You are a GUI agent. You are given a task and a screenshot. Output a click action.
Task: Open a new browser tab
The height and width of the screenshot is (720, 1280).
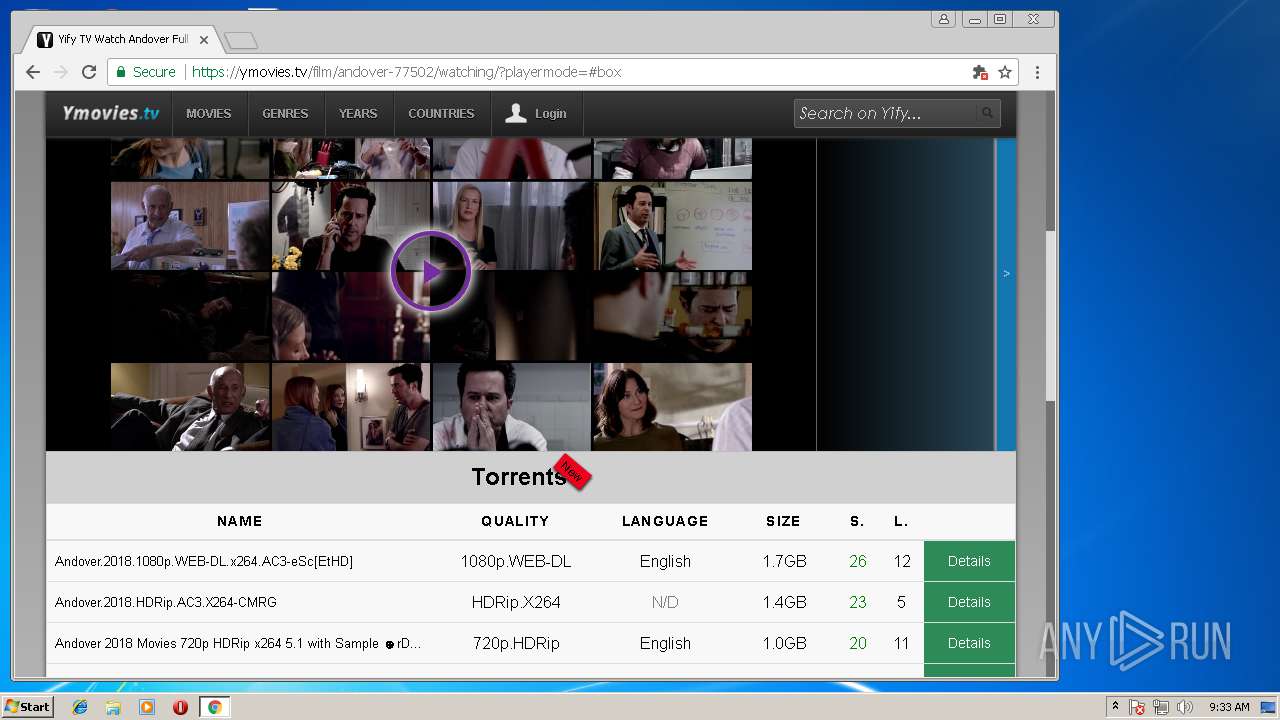(x=241, y=41)
